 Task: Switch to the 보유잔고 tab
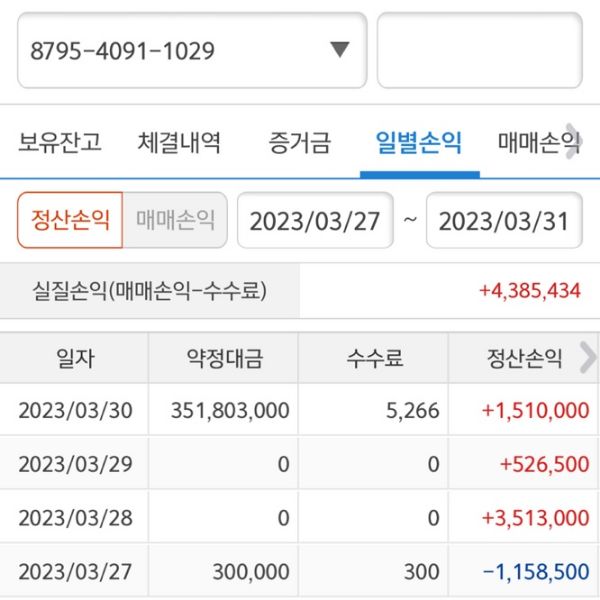pos(60,143)
